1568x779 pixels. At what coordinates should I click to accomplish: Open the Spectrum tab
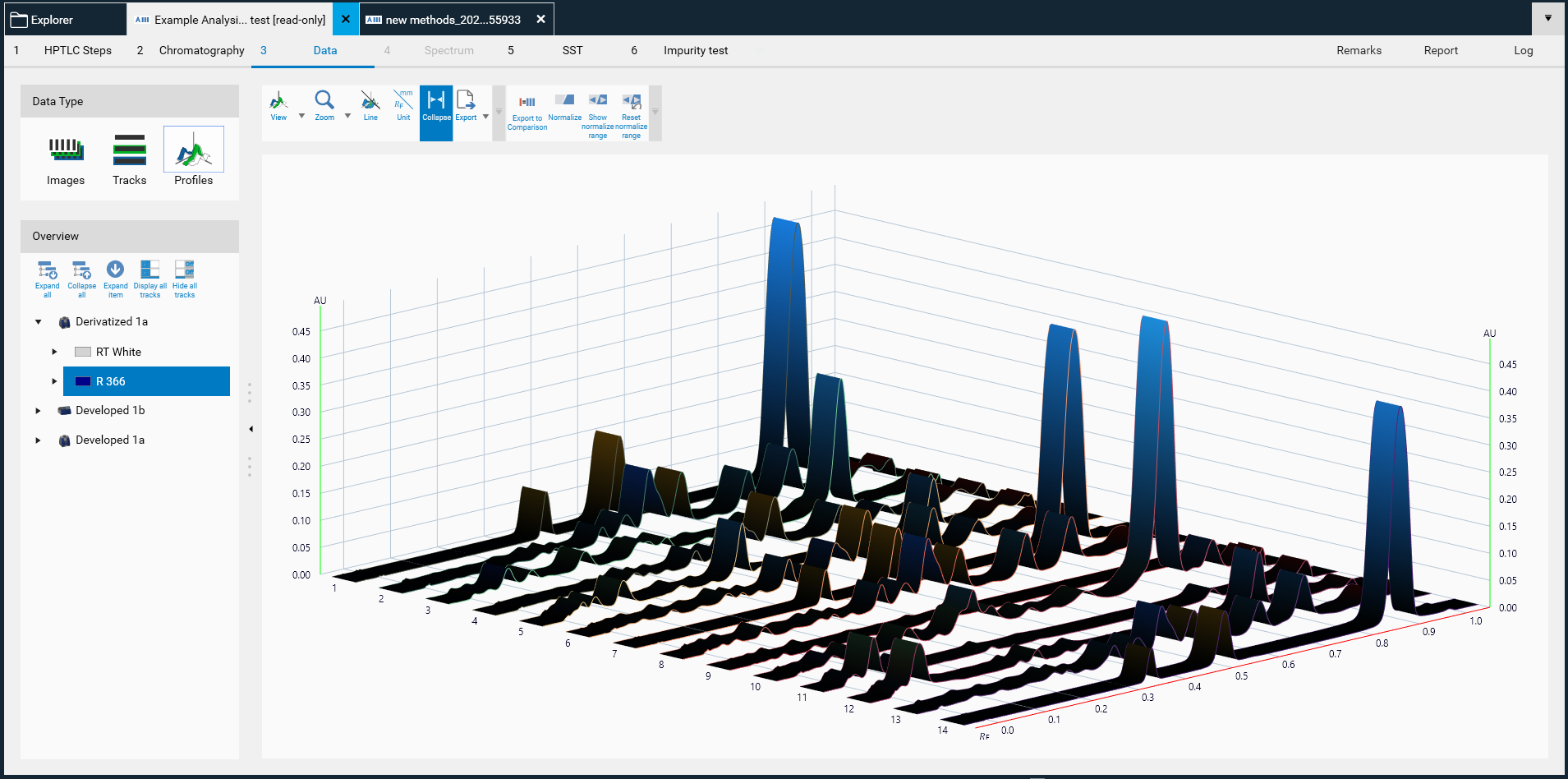point(449,50)
